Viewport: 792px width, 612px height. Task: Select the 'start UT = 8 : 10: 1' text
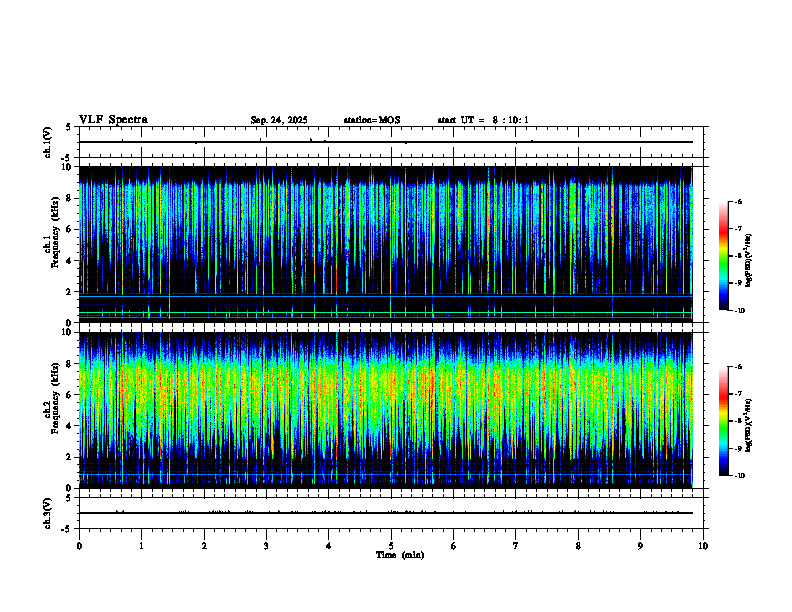click(x=483, y=120)
